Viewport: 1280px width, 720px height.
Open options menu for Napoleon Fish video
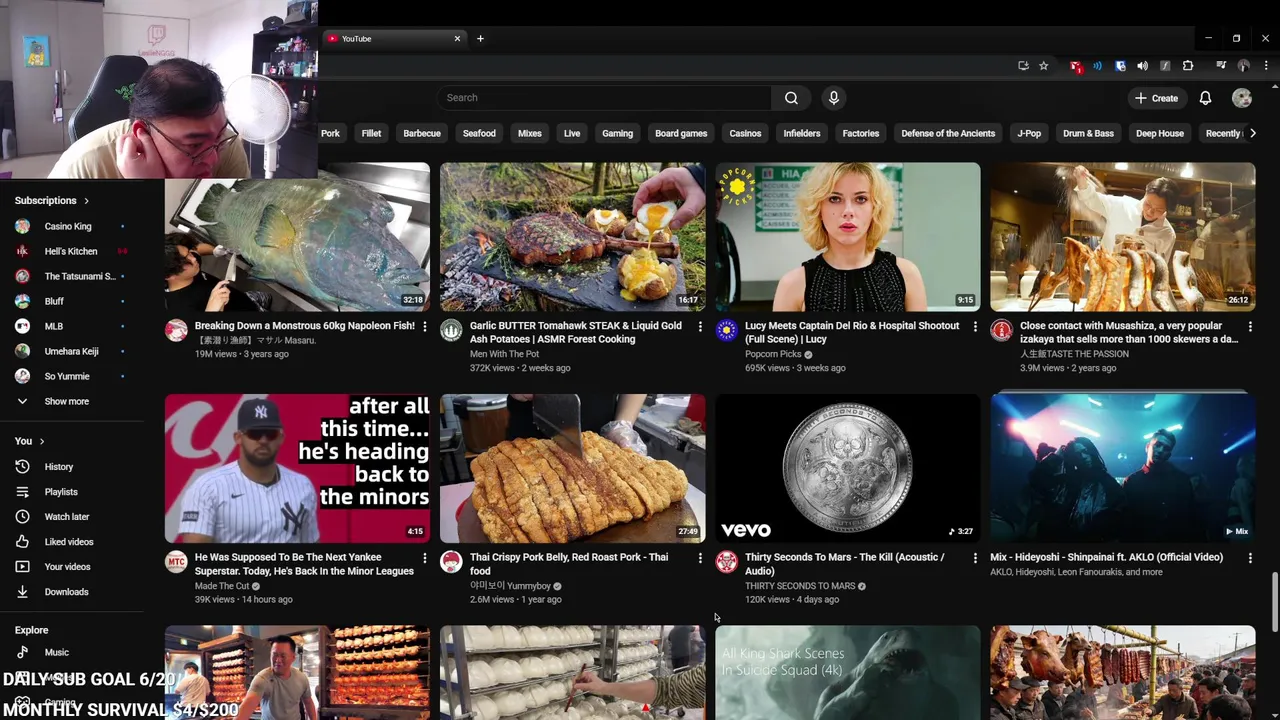[x=424, y=326]
